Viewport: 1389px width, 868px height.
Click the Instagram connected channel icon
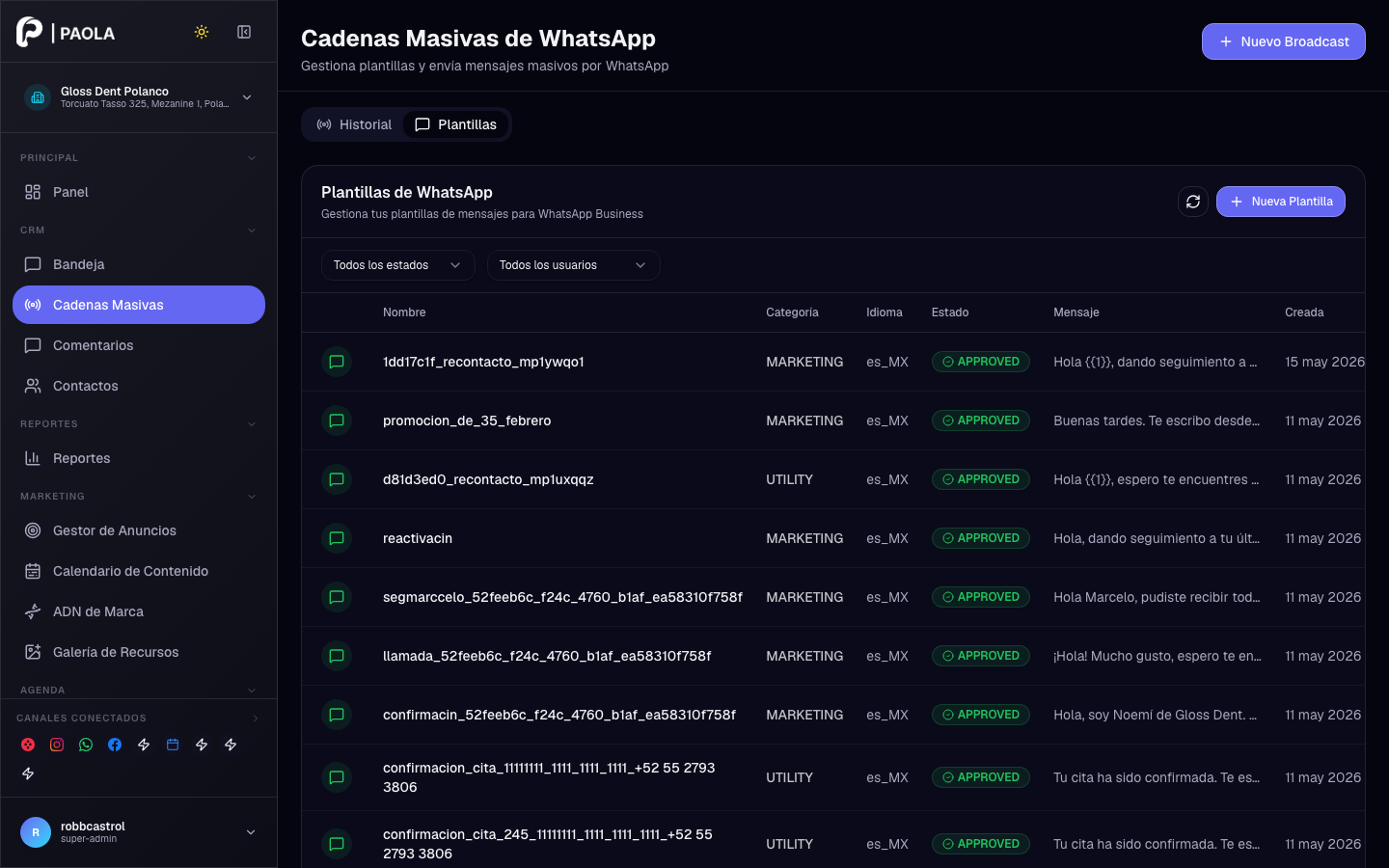pyautogui.click(x=57, y=745)
